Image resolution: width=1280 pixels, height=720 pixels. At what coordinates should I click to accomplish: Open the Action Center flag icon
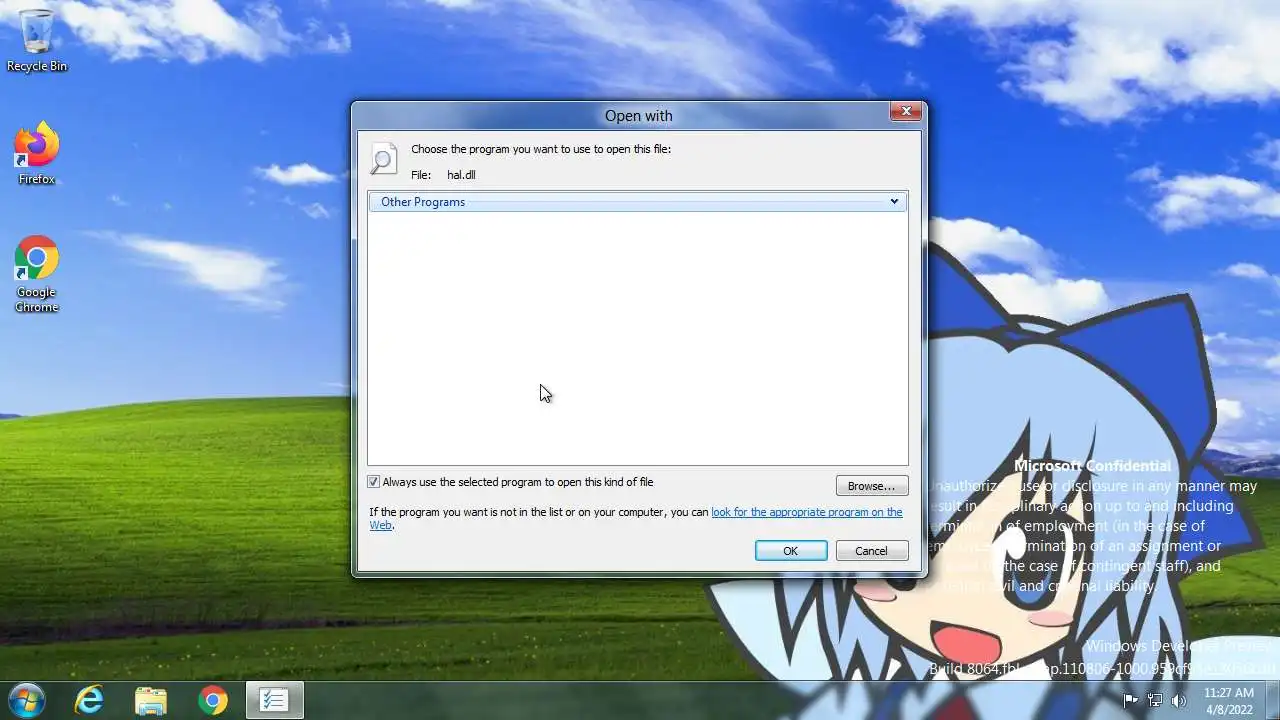point(1131,700)
